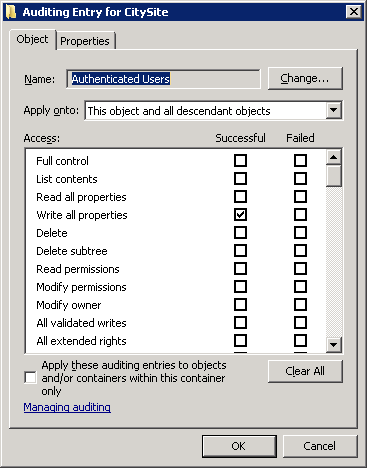Click the Name field with Authenticated Users

tap(163, 79)
